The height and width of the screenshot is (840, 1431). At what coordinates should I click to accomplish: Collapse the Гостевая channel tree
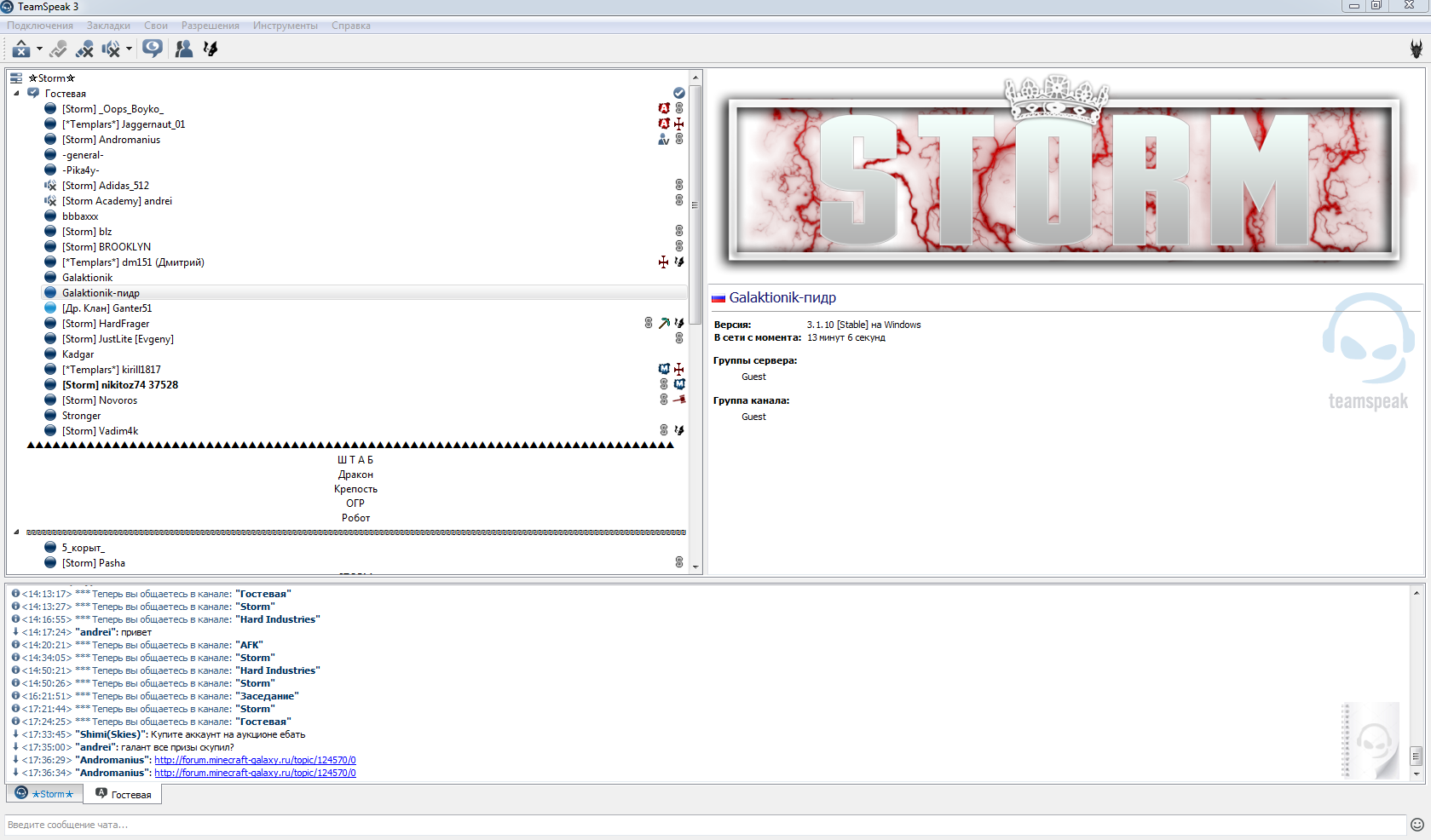16,93
